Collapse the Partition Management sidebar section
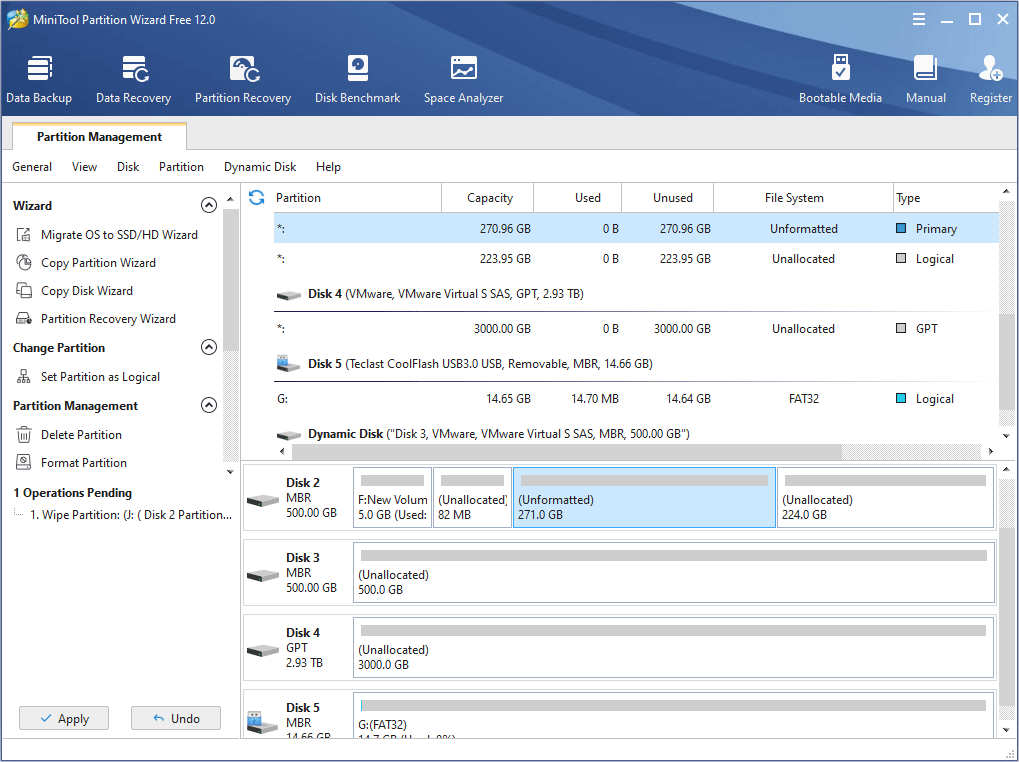The image size is (1019, 762). pyautogui.click(x=209, y=405)
